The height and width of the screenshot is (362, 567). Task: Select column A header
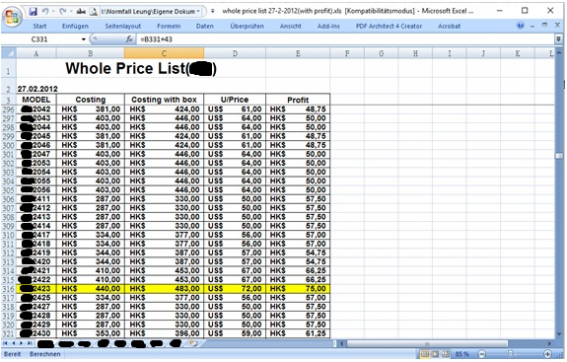[x=36, y=54]
